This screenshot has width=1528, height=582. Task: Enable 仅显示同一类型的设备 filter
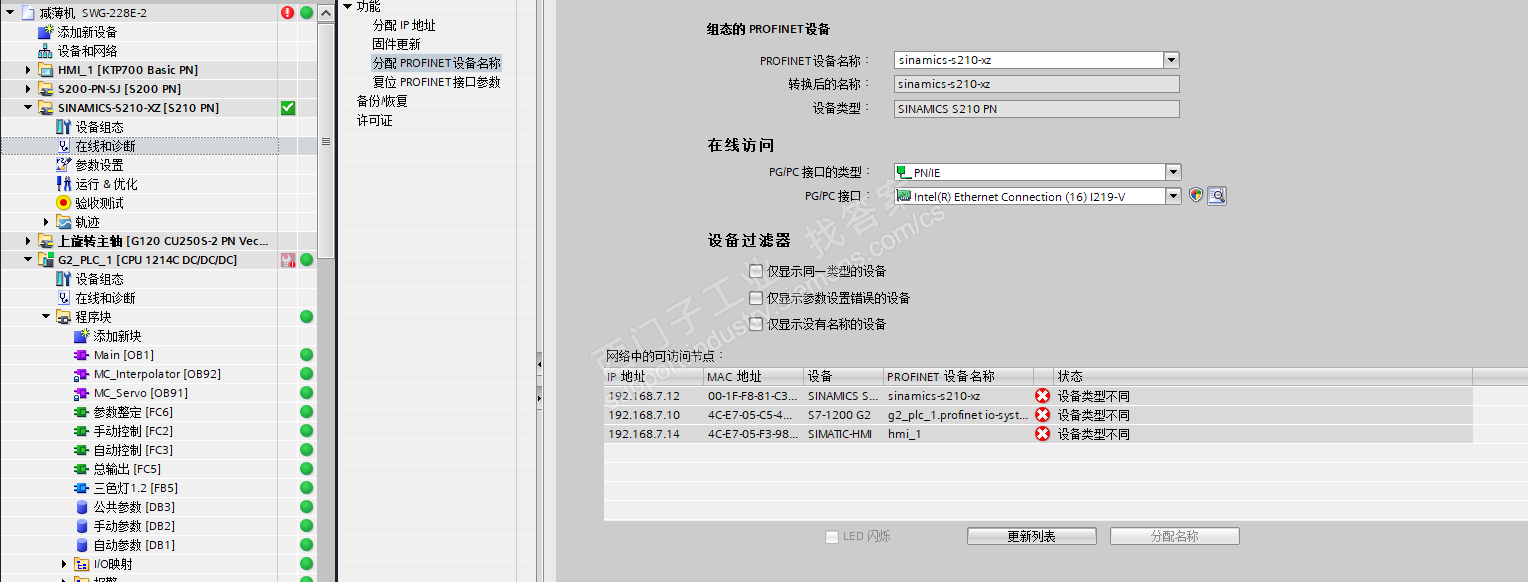756,271
